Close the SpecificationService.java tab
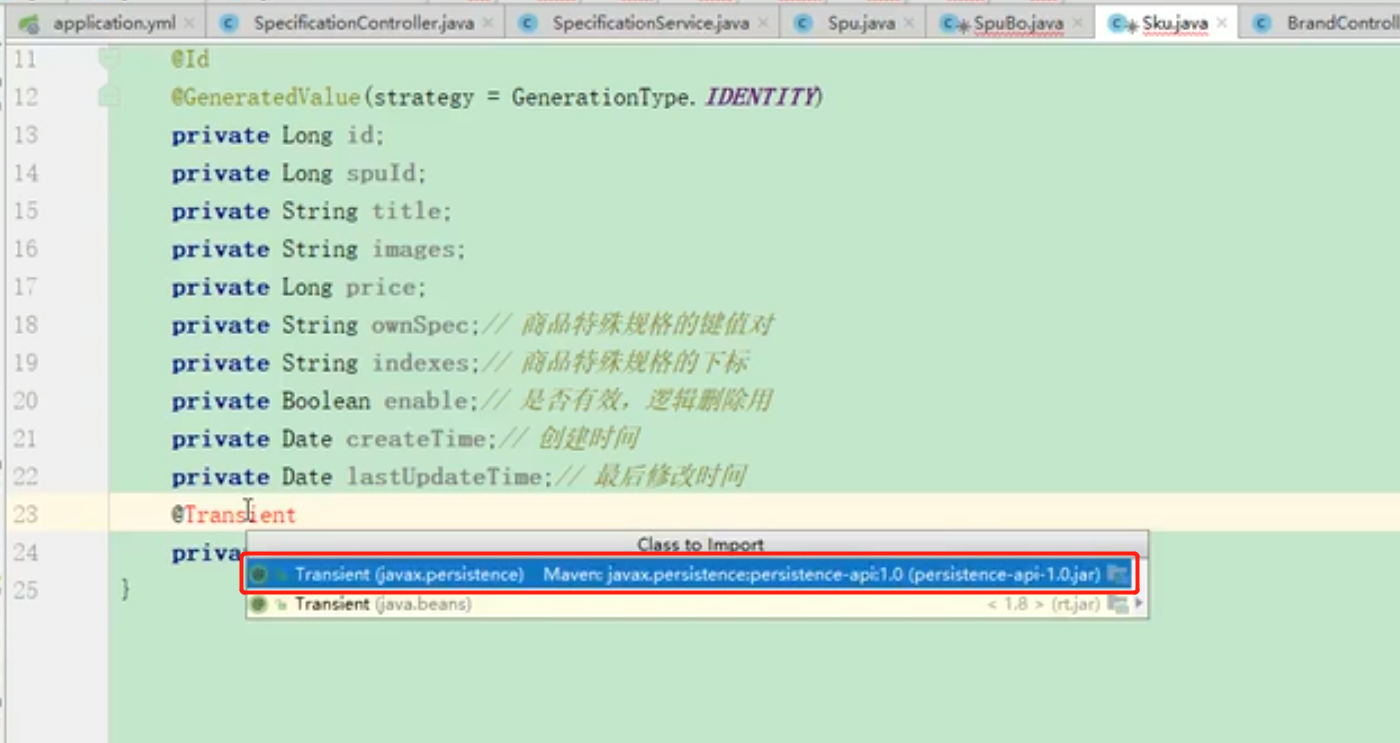The width and height of the screenshot is (1400, 743). click(763, 23)
